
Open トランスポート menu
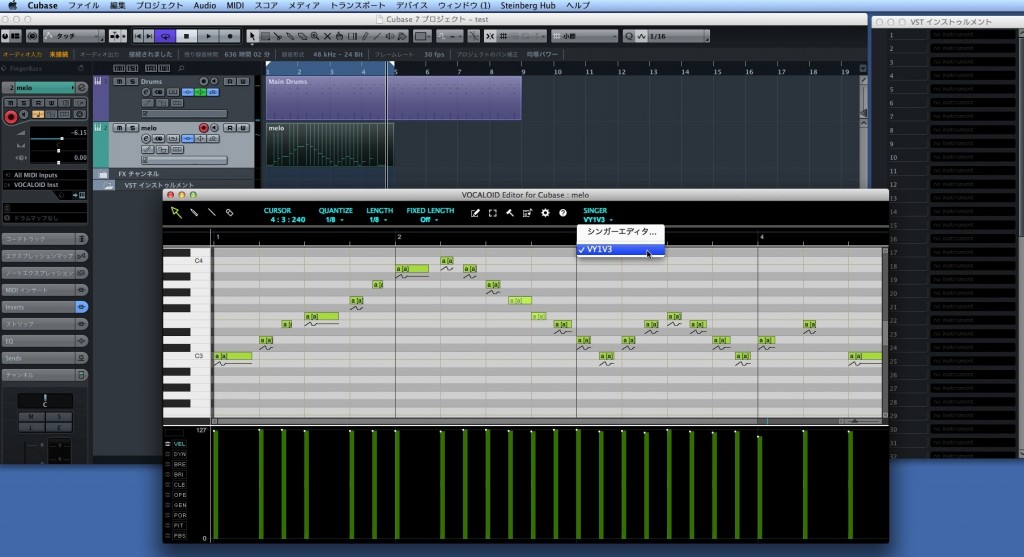tap(357, 5)
